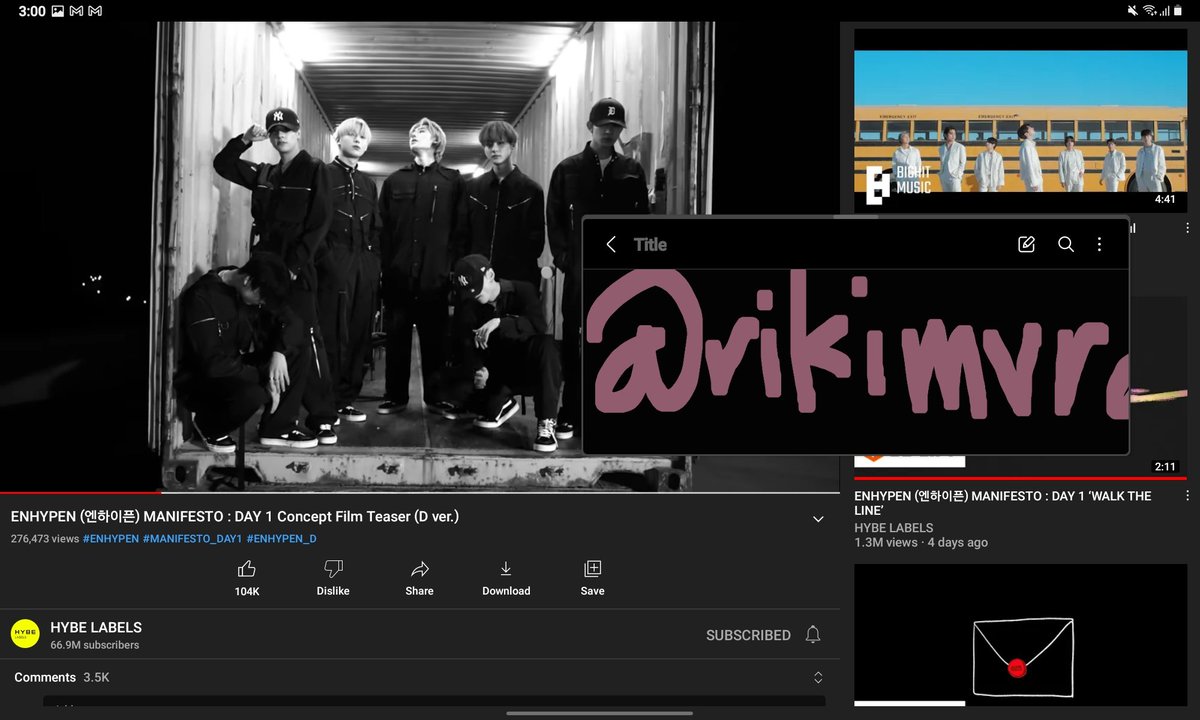Open the #MANIFESTO_DAY1 hashtag link

[192, 539]
